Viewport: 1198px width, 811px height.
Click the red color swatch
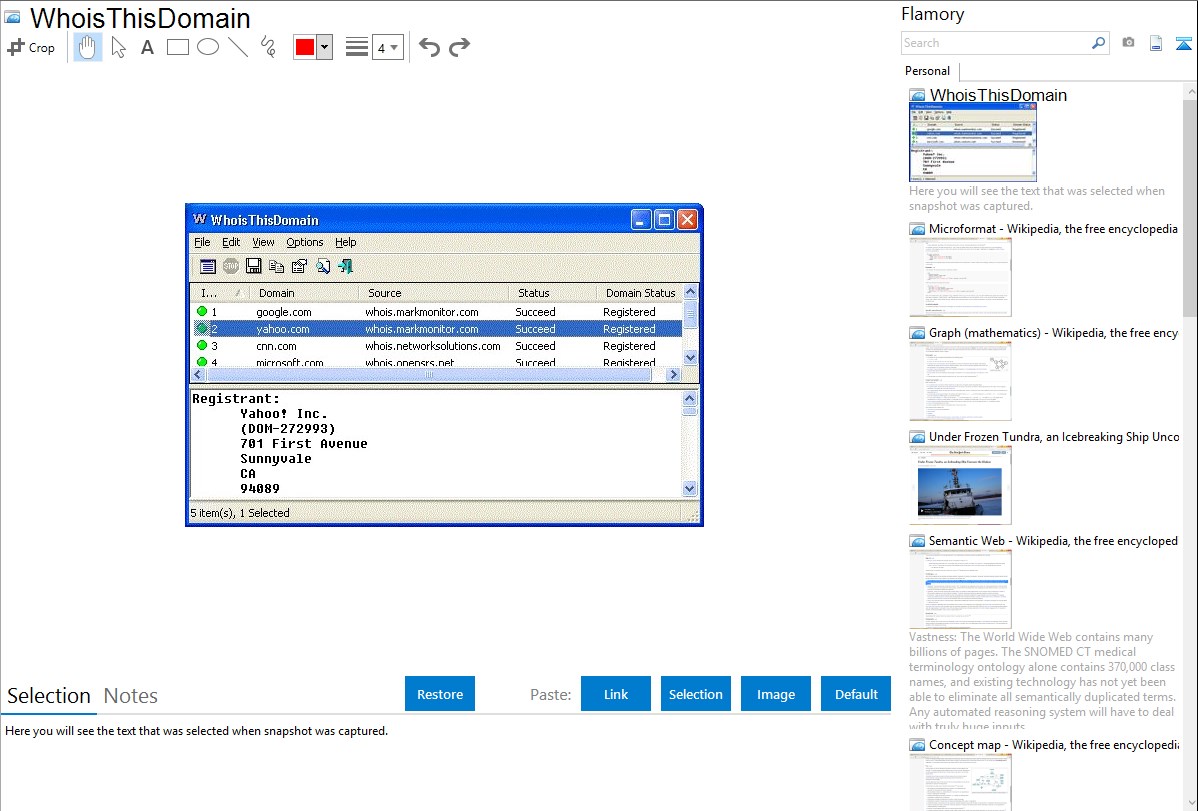tap(305, 47)
